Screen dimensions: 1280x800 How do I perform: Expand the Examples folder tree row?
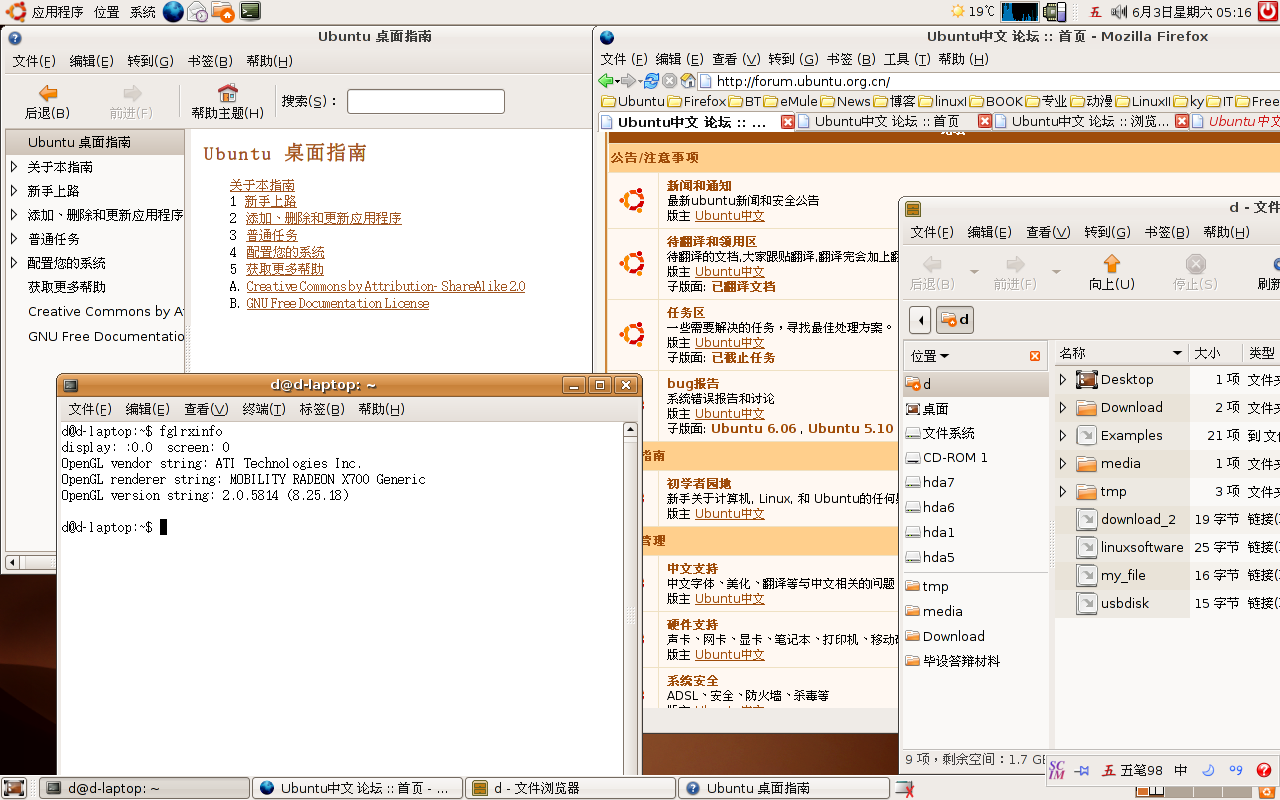click(x=1063, y=435)
